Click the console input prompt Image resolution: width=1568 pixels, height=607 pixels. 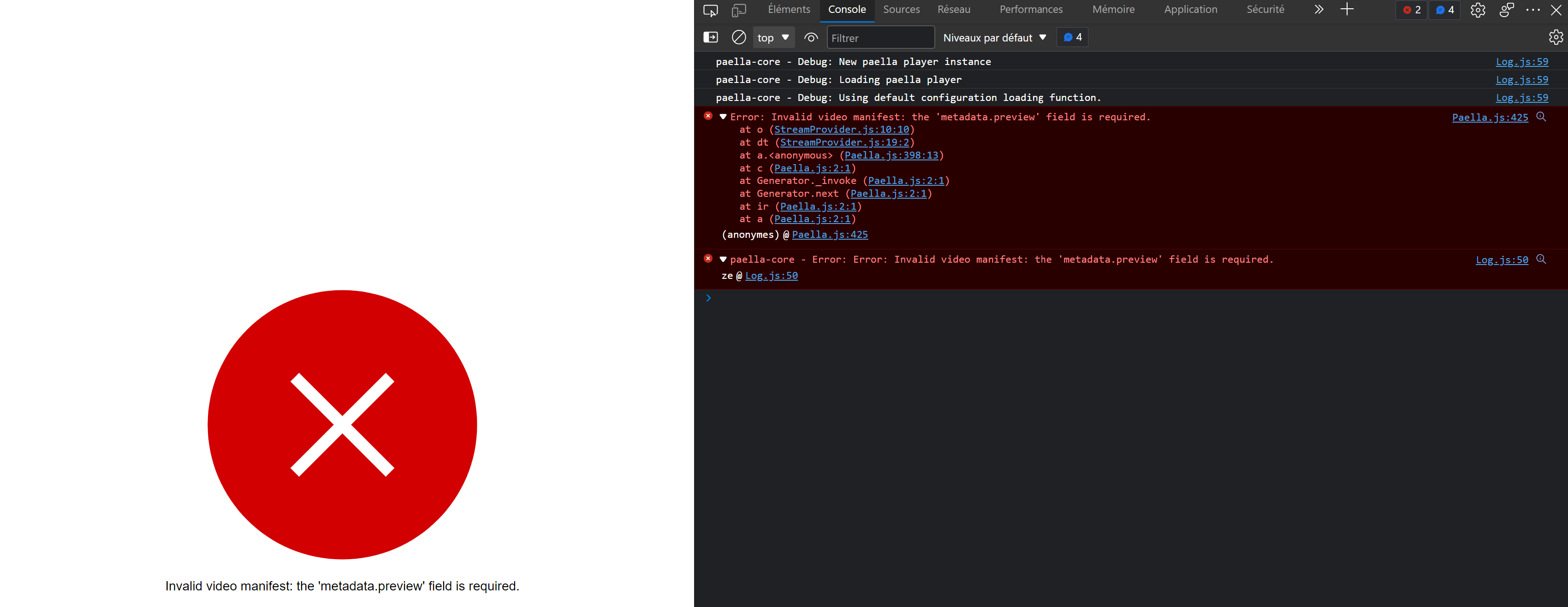[x=791, y=297]
